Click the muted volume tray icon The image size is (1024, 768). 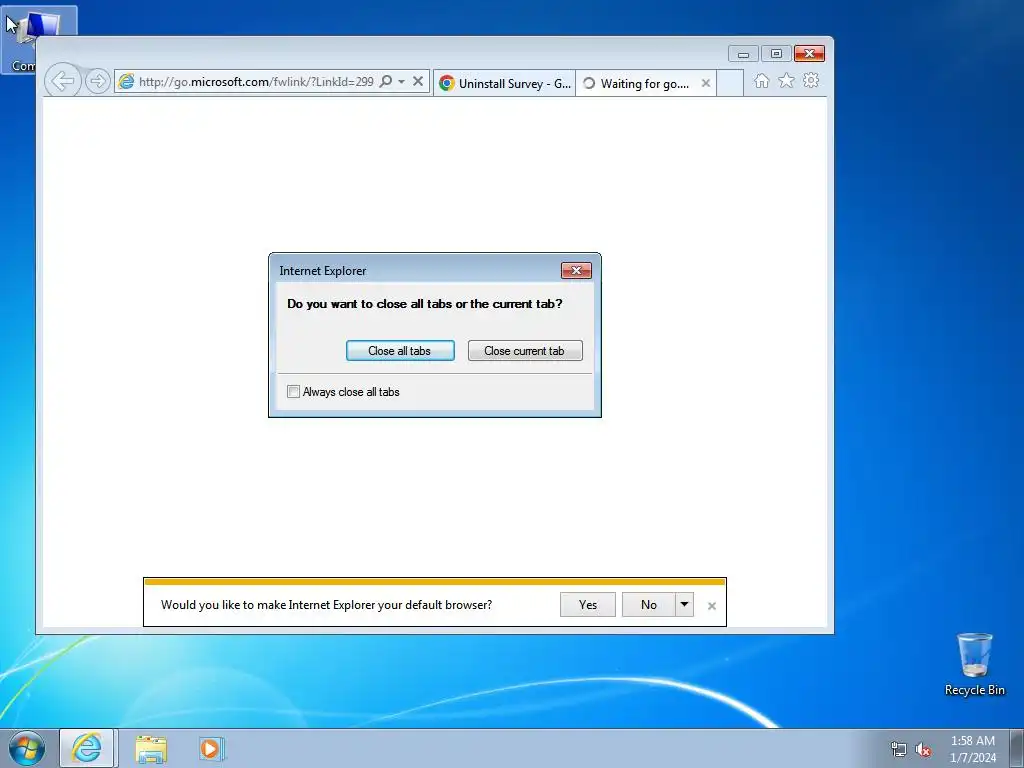[x=923, y=749]
